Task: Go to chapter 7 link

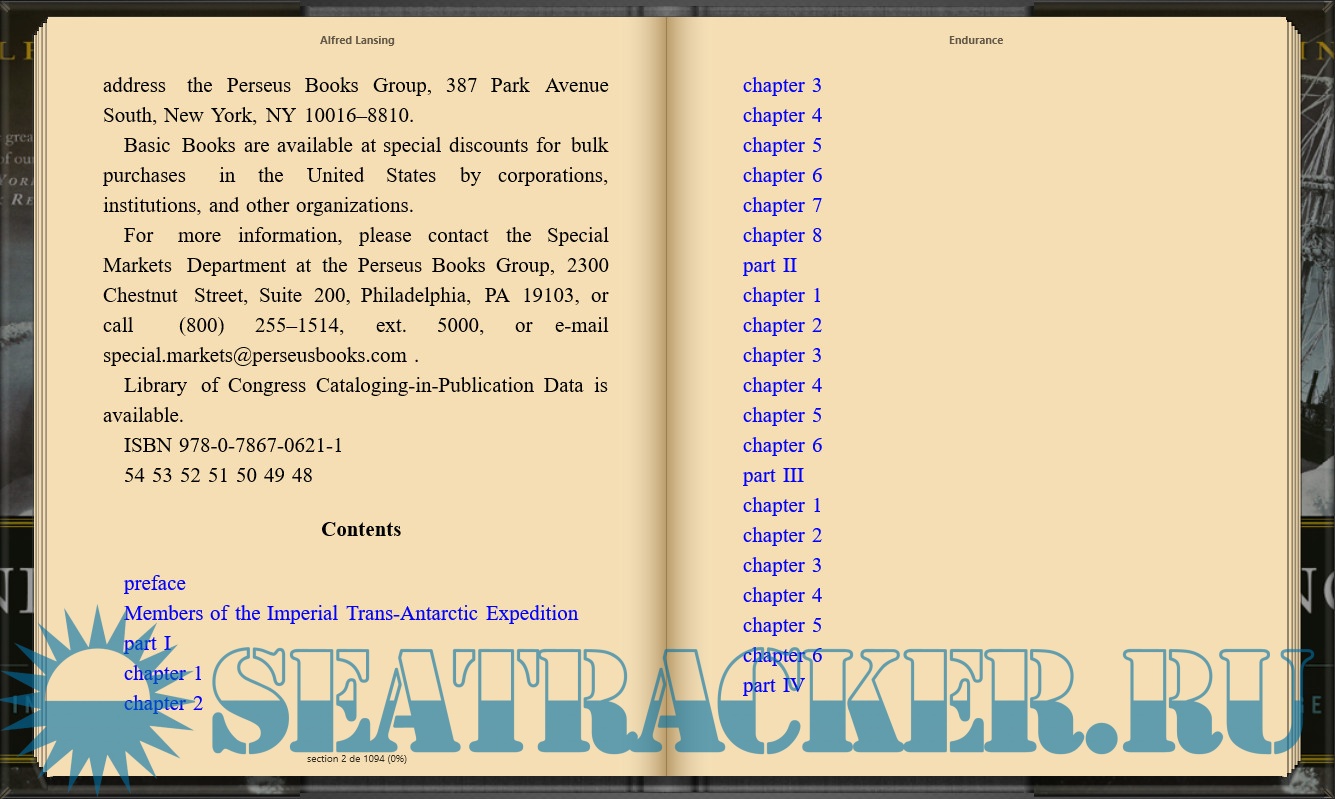Action: [x=782, y=205]
